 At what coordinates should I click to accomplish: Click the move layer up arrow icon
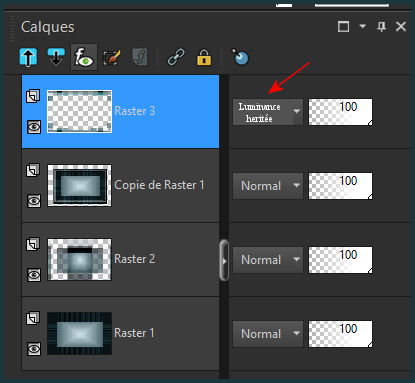coord(28,57)
